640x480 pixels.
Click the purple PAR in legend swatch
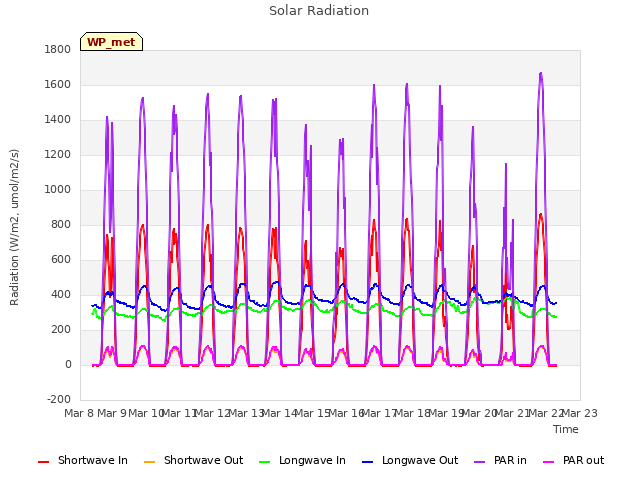pyautogui.click(x=480, y=462)
